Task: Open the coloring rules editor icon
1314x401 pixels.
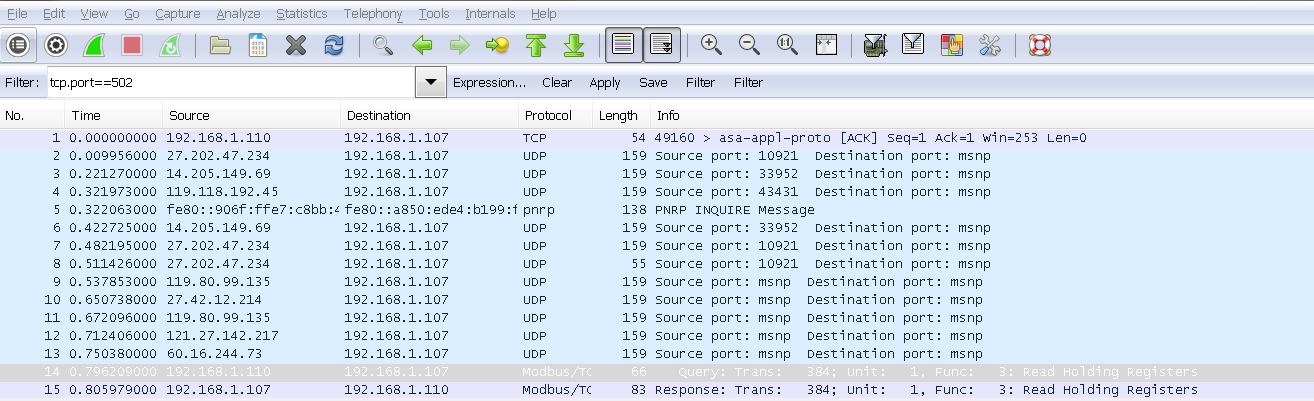Action: [951, 45]
